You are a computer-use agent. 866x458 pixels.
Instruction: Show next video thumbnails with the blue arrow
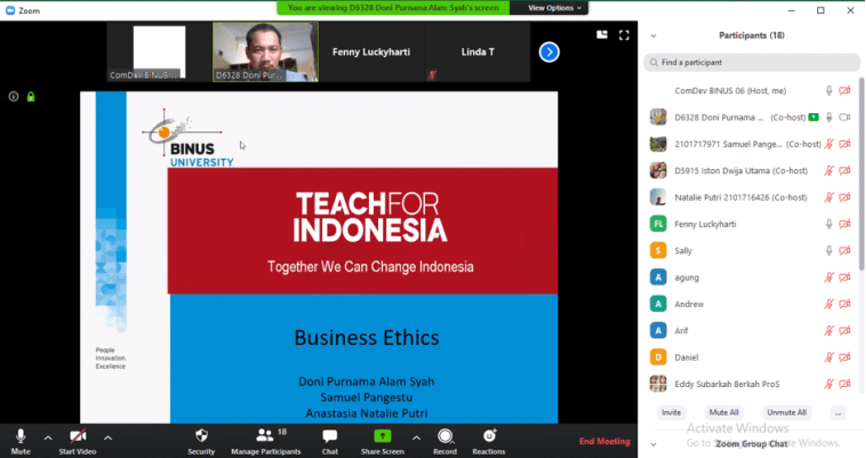549,52
